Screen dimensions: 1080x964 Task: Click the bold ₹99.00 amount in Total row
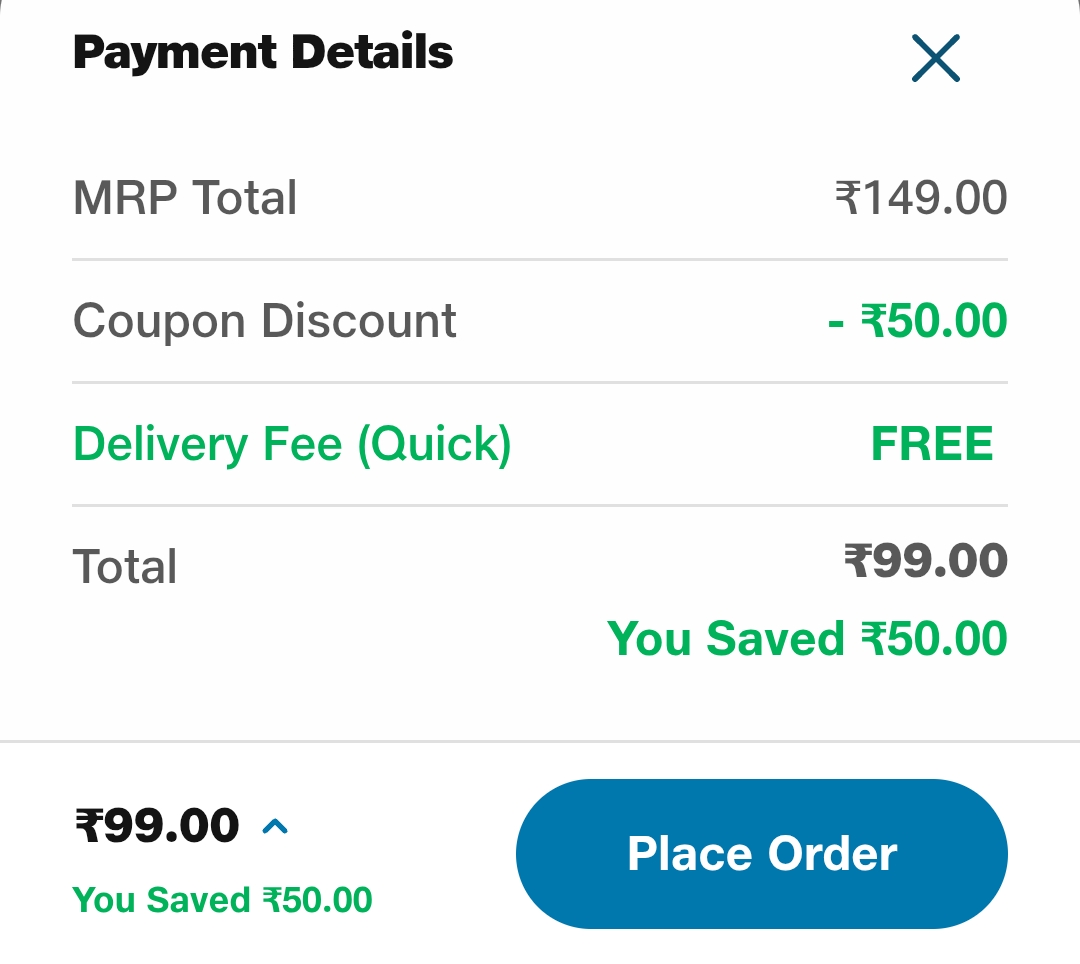(926, 561)
